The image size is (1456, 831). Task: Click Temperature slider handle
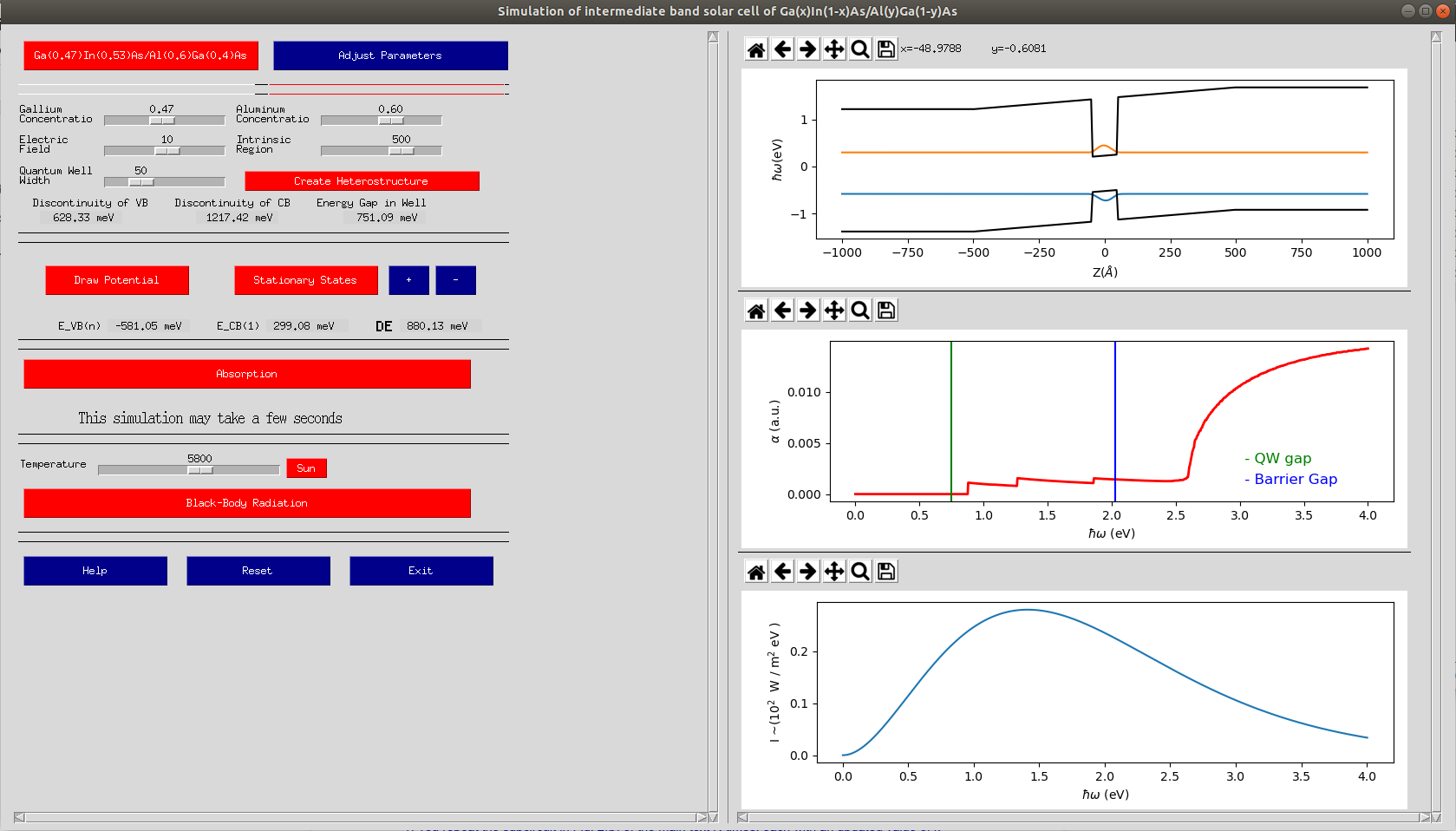click(200, 470)
